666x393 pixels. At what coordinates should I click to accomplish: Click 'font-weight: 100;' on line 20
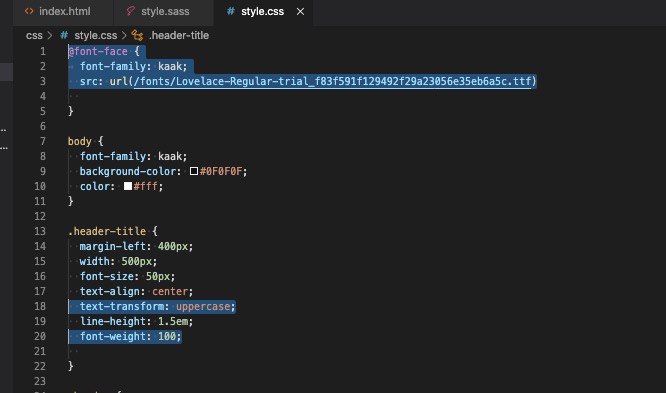pos(130,336)
